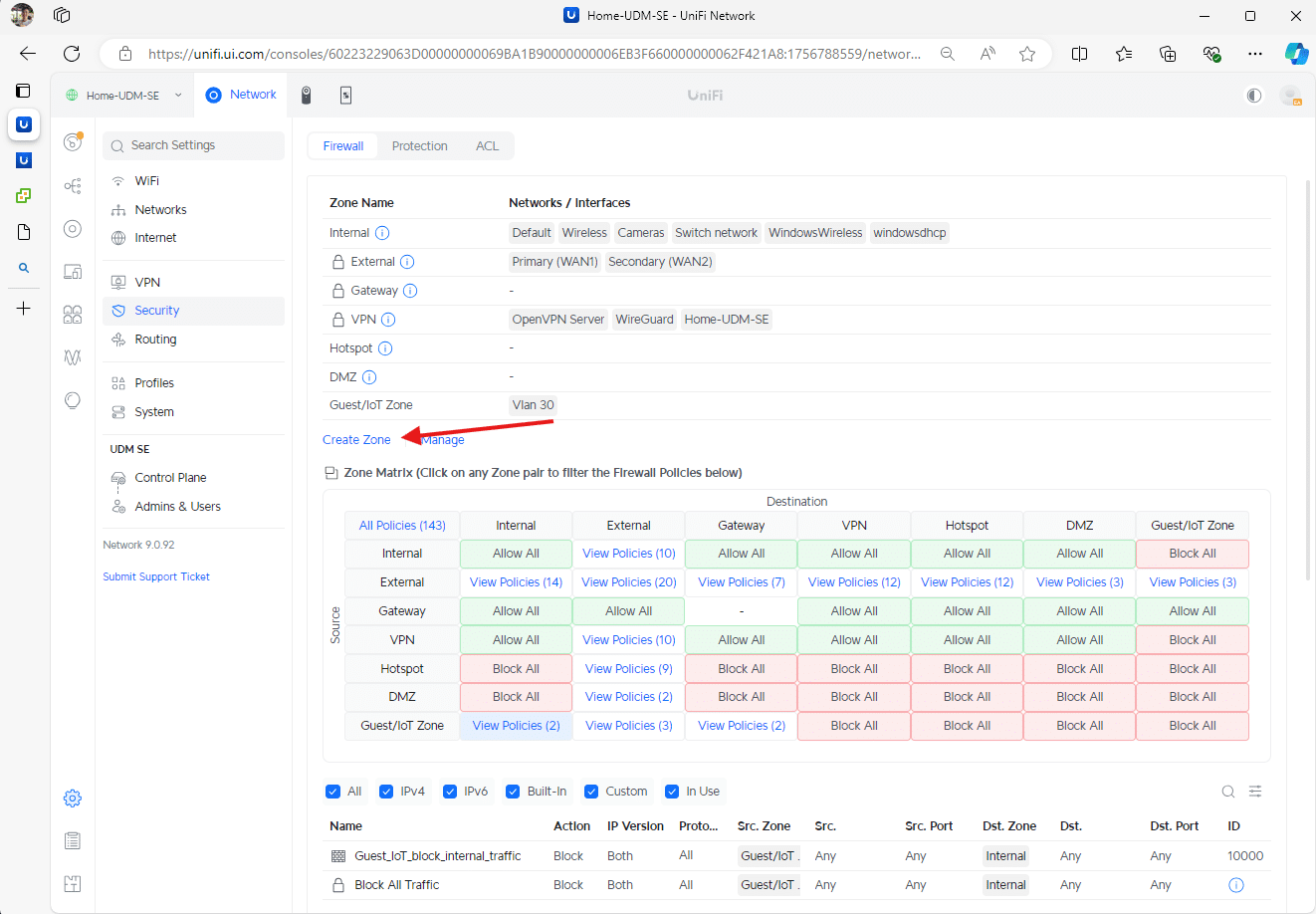Switch to the Firewall tab
Image resolution: width=1316 pixels, height=914 pixels.
tap(343, 146)
